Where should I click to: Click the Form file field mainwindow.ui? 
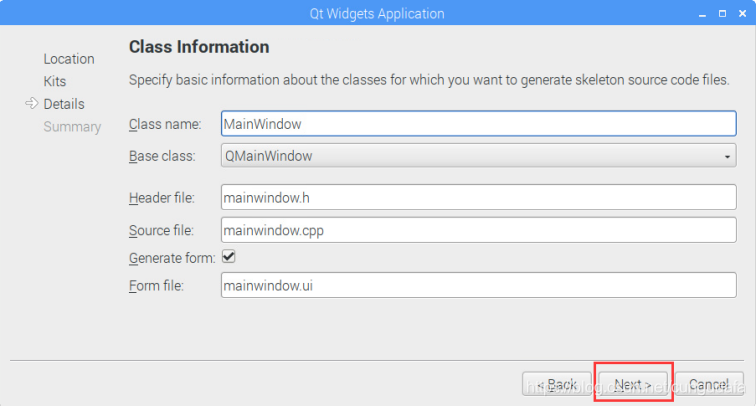478,285
